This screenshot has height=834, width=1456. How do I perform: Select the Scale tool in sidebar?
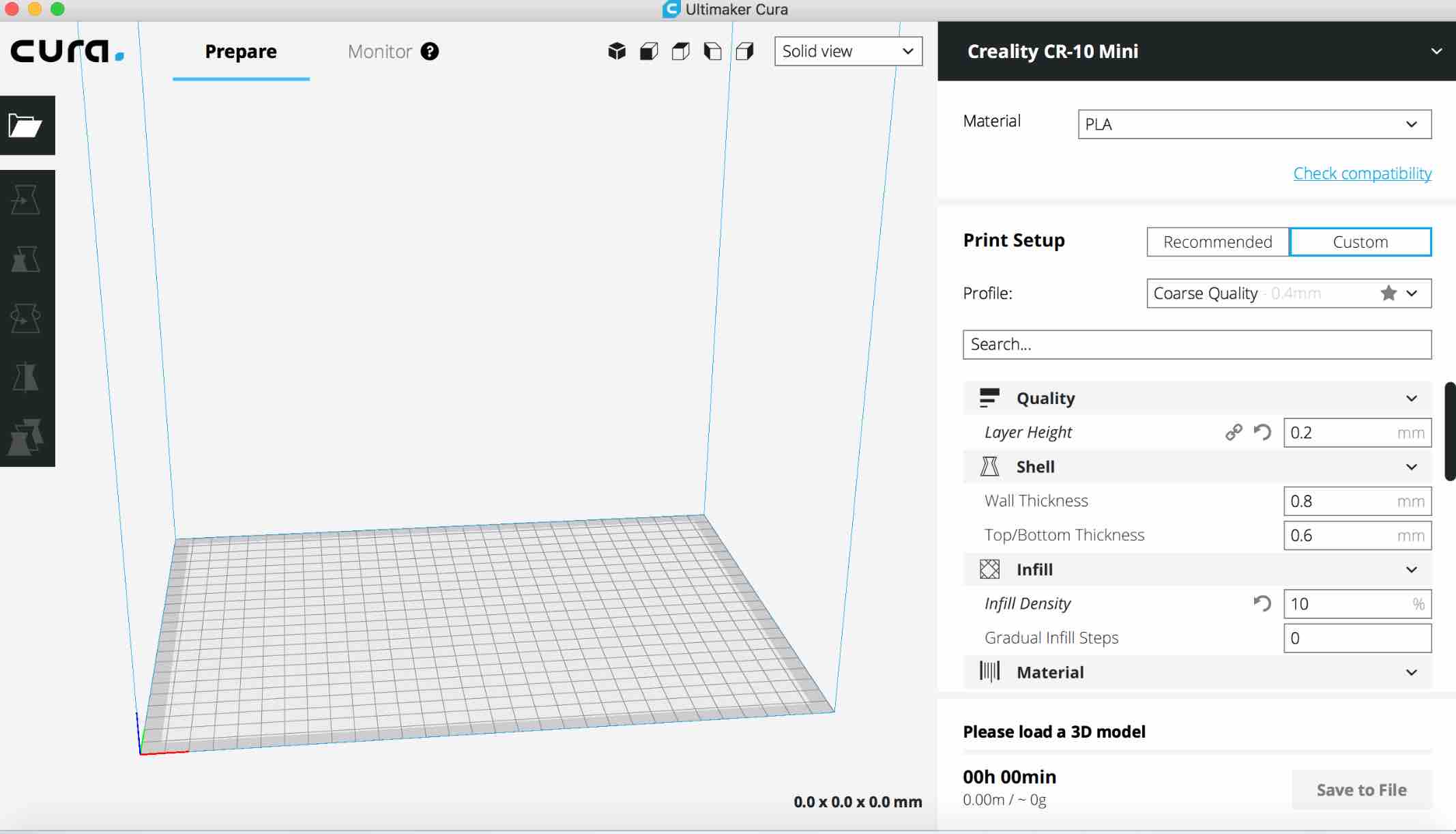pos(26,259)
